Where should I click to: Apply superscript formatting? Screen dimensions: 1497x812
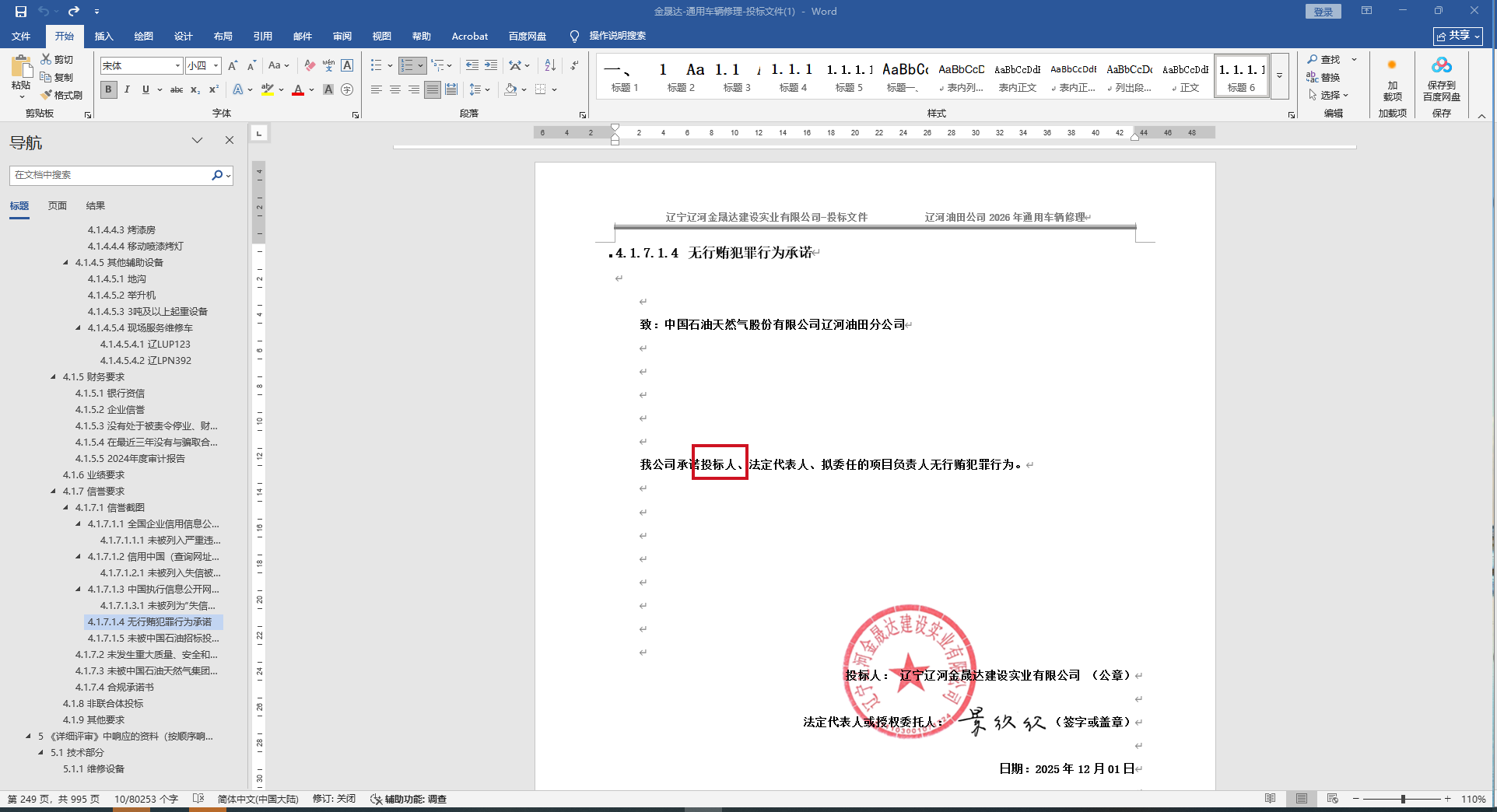(214, 89)
